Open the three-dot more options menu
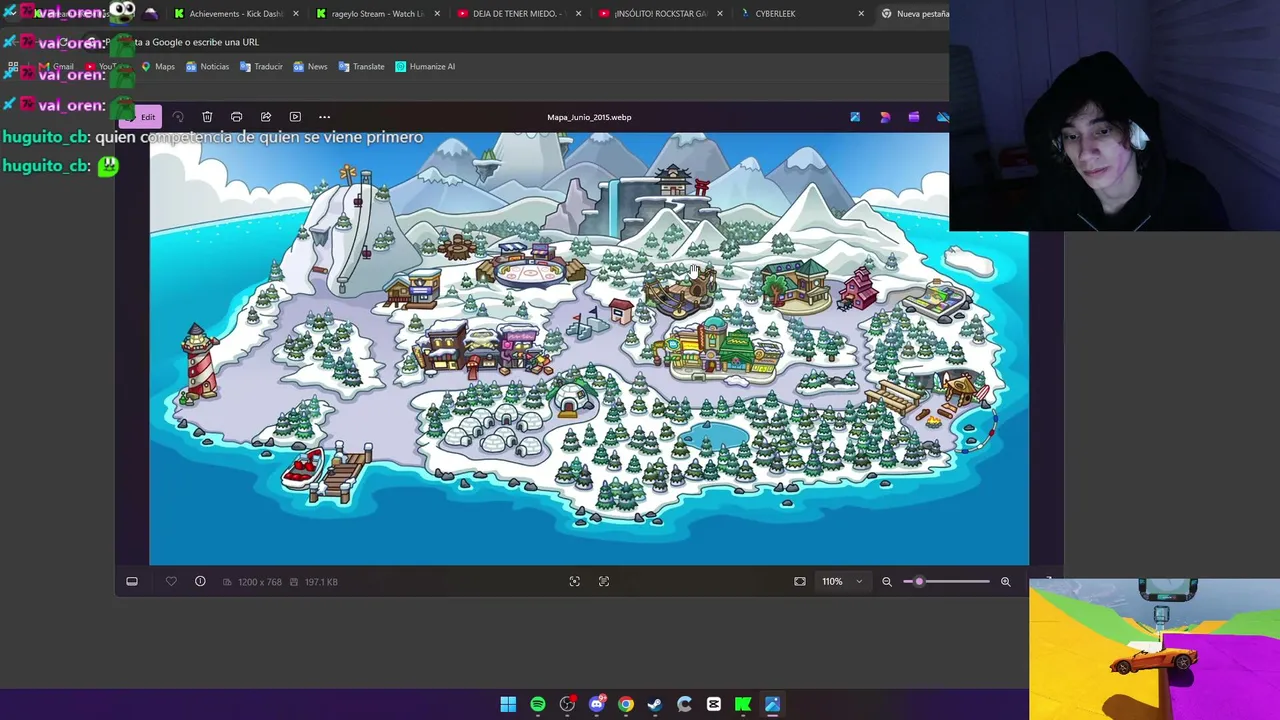This screenshot has width=1280, height=720. click(x=324, y=117)
